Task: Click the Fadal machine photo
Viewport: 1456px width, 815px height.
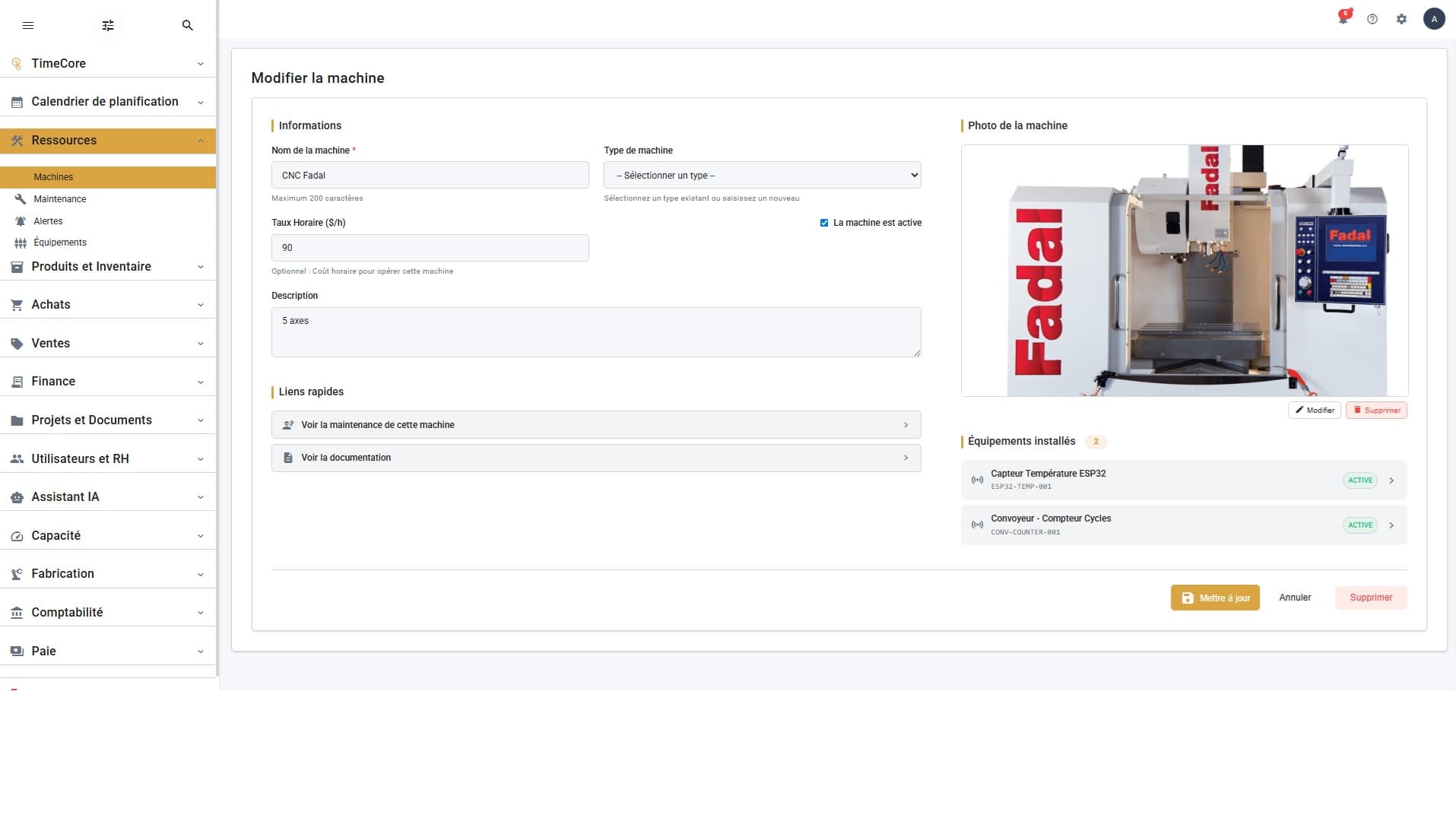Action: (x=1185, y=271)
